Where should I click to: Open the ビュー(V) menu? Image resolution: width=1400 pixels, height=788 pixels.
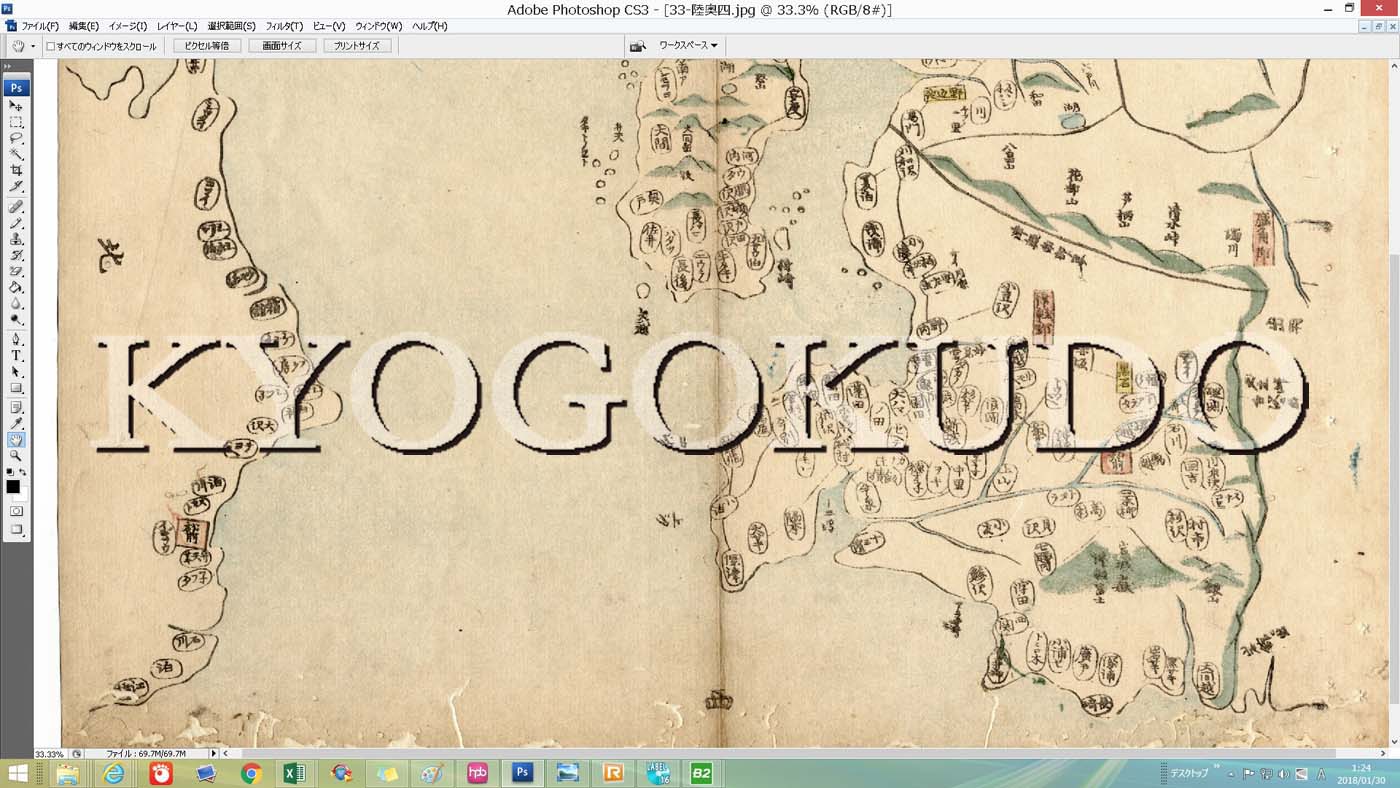329,26
